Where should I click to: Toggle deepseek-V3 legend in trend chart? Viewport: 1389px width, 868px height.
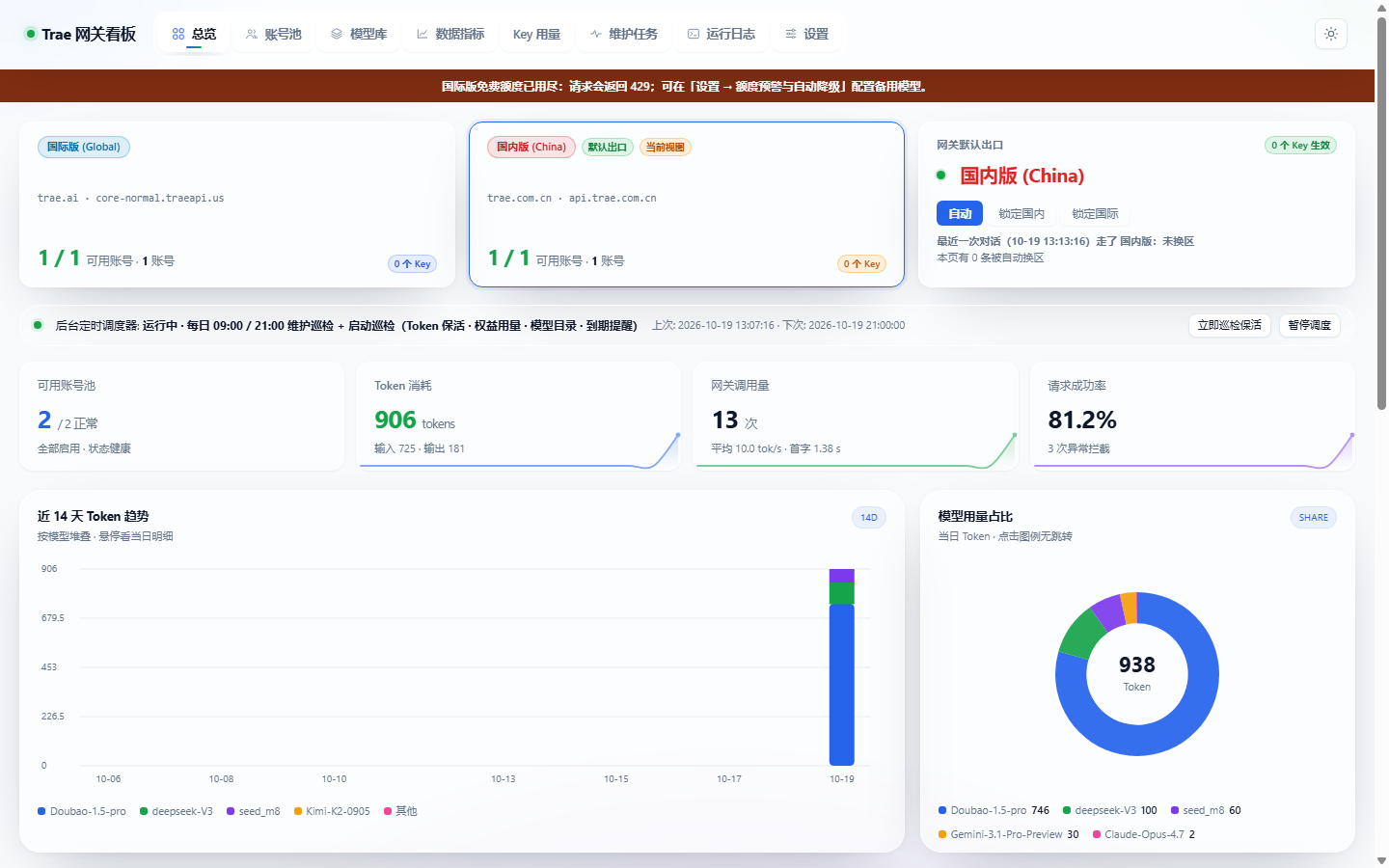coord(177,811)
